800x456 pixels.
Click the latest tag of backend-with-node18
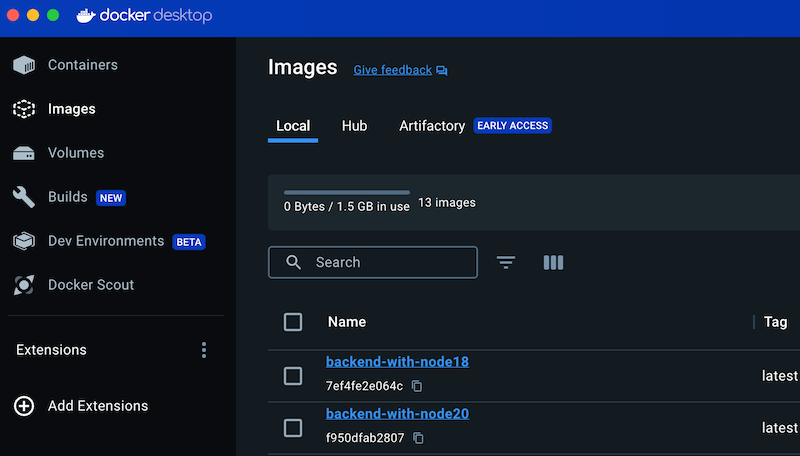click(780, 376)
